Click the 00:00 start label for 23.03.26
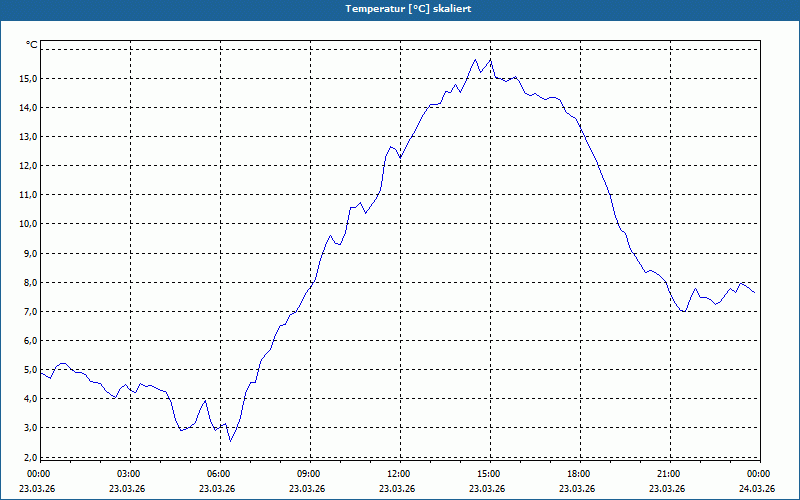Viewport: 800px width, 500px height. (39, 474)
